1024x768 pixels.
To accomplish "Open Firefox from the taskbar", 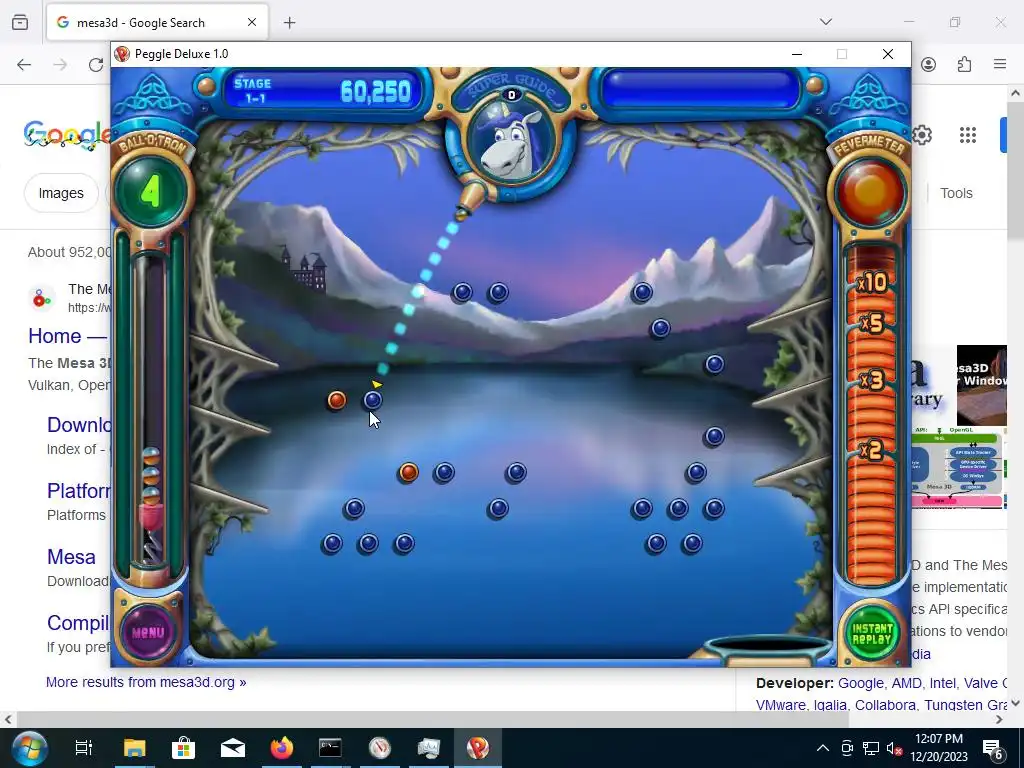I will coord(281,748).
